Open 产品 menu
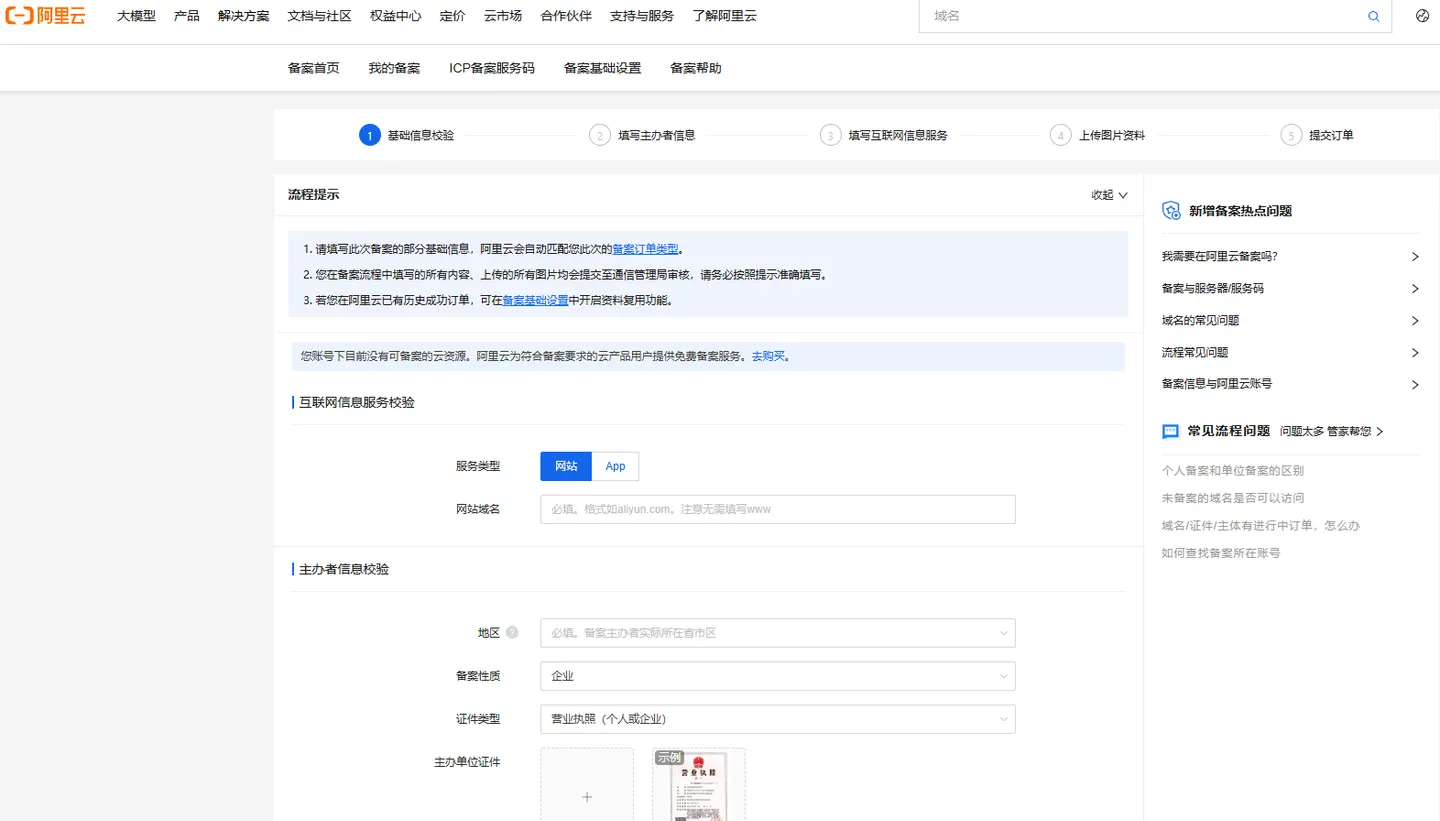The image size is (1440, 821). [x=187, y=16]
